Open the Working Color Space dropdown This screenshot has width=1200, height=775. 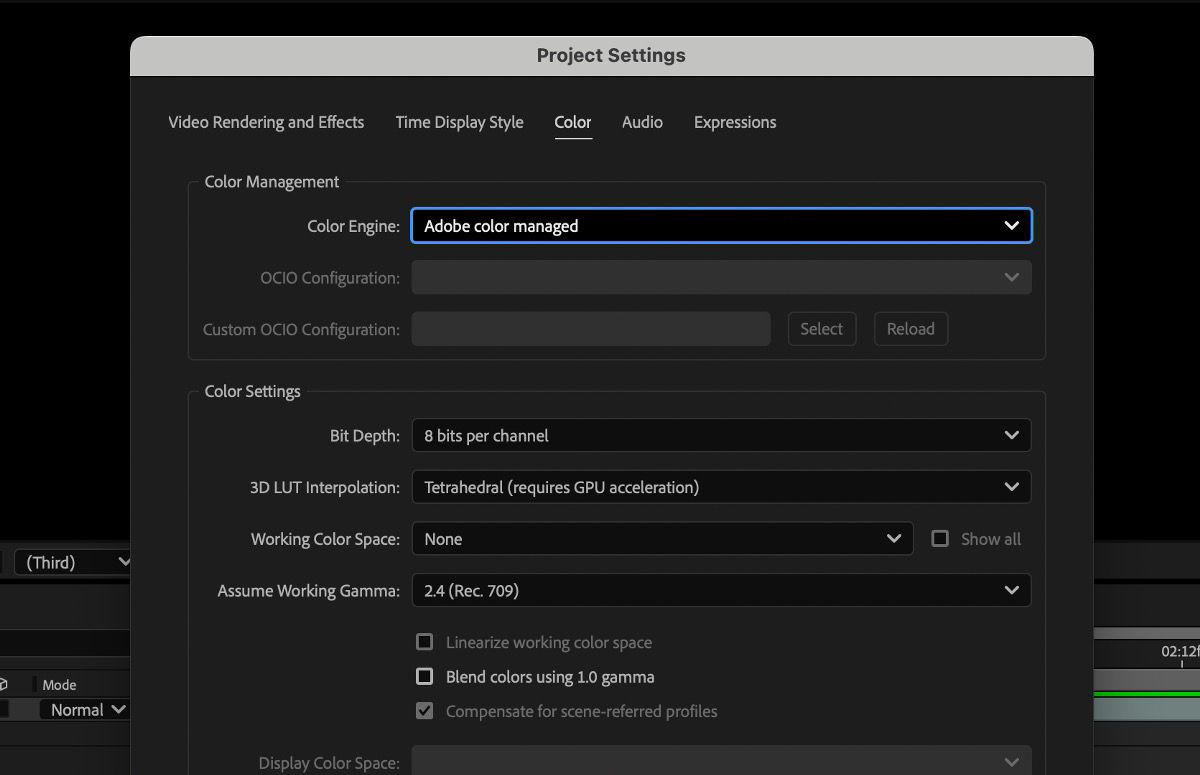click(x=663, y=538)
